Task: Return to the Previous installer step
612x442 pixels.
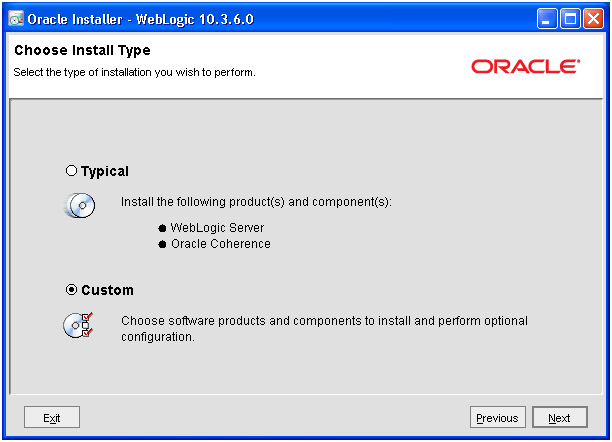Action: pyautogui.click(x=498, y=417)
